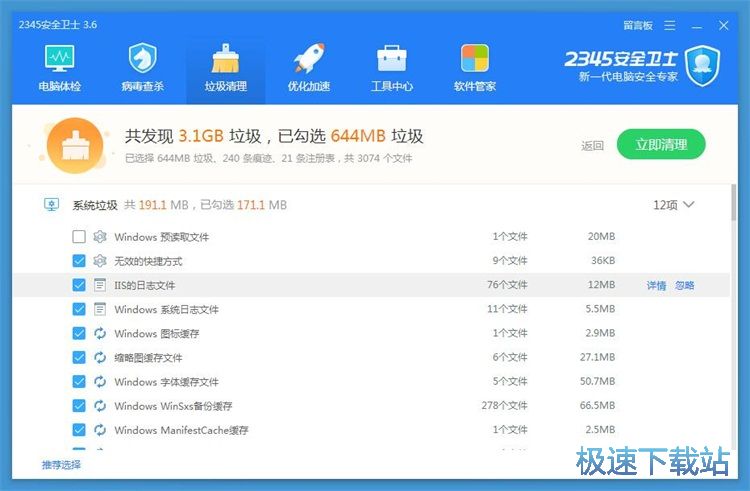
Task: Click the 278个文件 count
Action: pyautogui.click(x=505, y=405)
